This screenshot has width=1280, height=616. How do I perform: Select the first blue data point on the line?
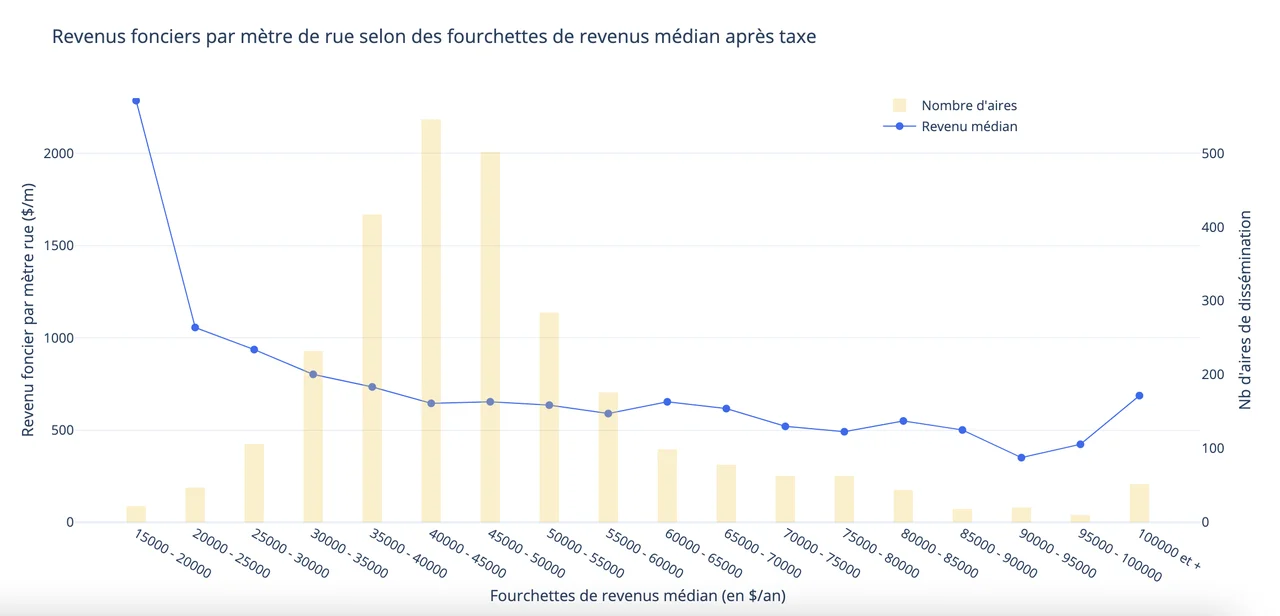click(136, 100)
